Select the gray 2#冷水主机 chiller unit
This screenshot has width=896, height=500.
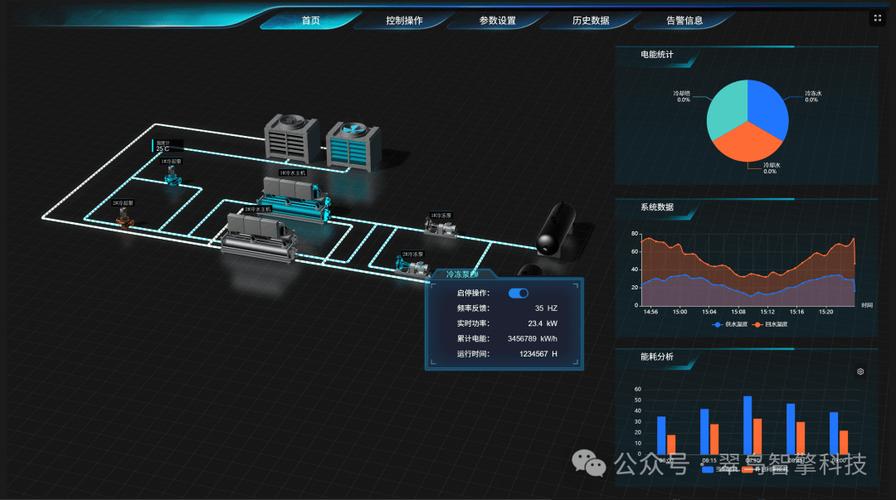(260, 237)
